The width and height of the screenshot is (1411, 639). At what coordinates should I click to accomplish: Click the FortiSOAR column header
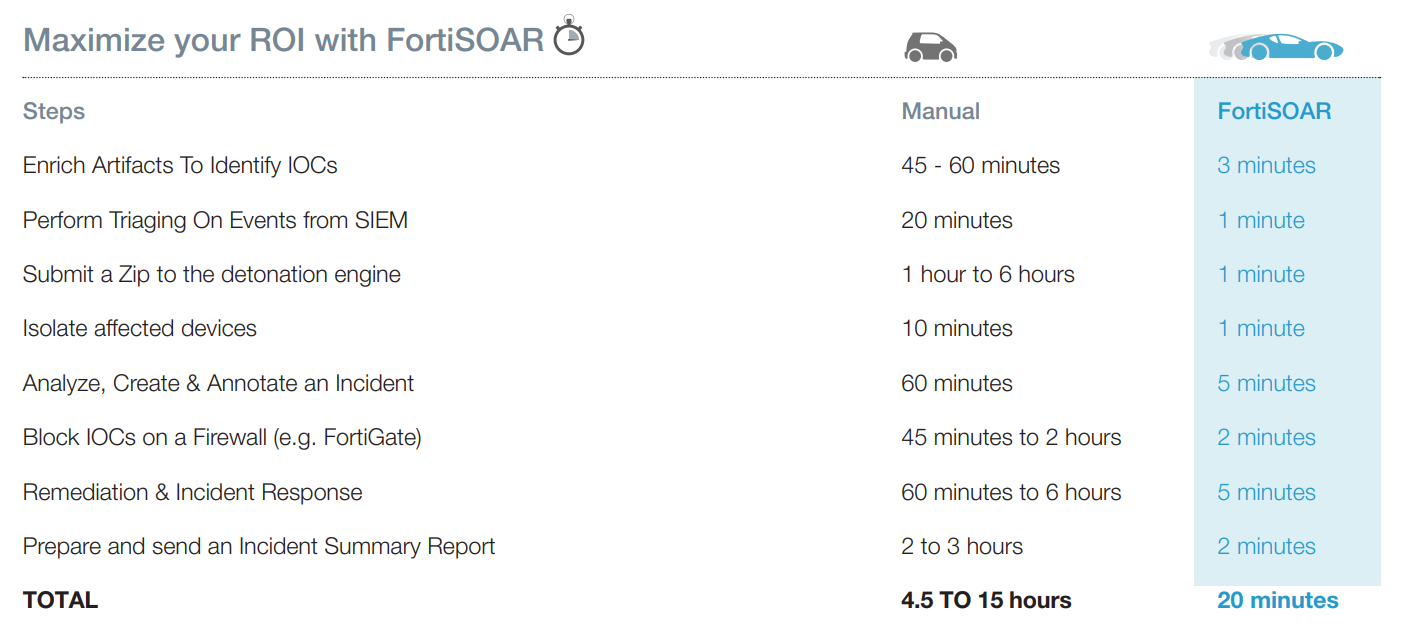[1274, 111]
